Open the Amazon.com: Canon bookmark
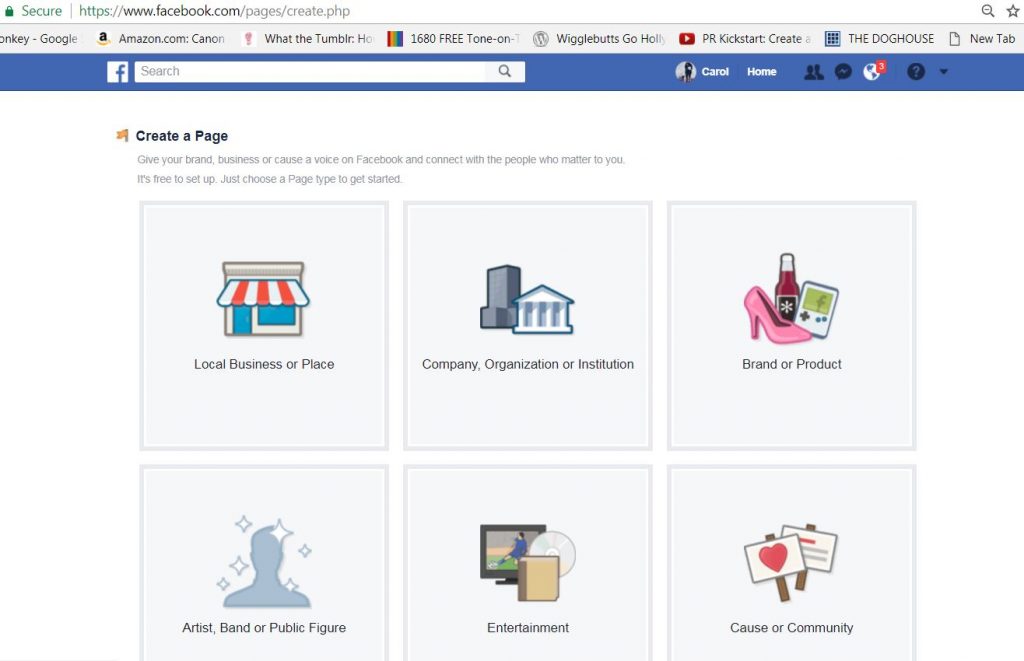The height and width of the screenshot is (661, 1024). click(x=161, y=39)
